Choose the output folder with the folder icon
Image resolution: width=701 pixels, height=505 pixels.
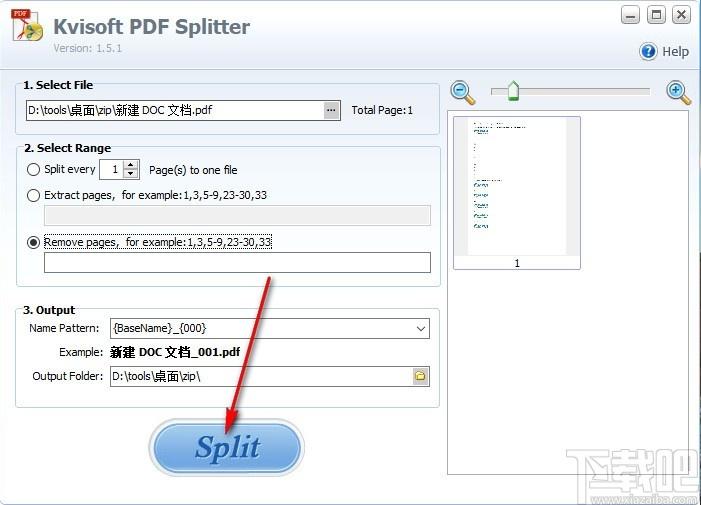(x=420, y=376)
